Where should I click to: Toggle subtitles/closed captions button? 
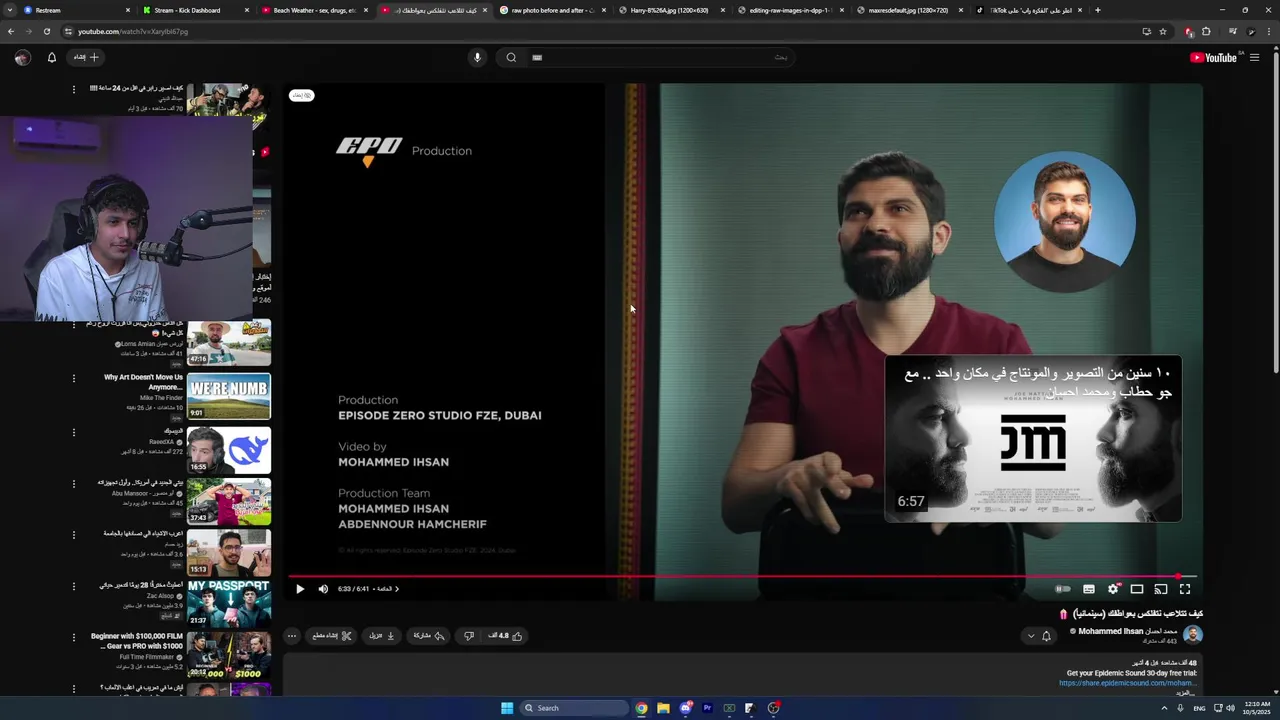tap(1089, 589)
